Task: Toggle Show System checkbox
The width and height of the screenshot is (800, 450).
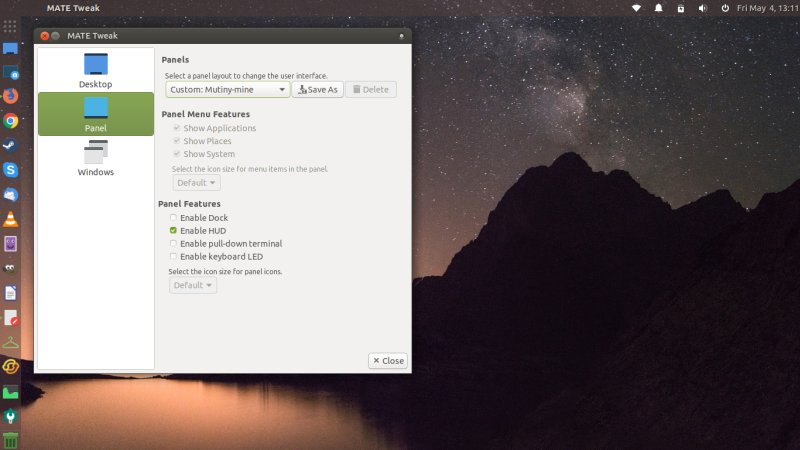Action: (x=177, y=154)
